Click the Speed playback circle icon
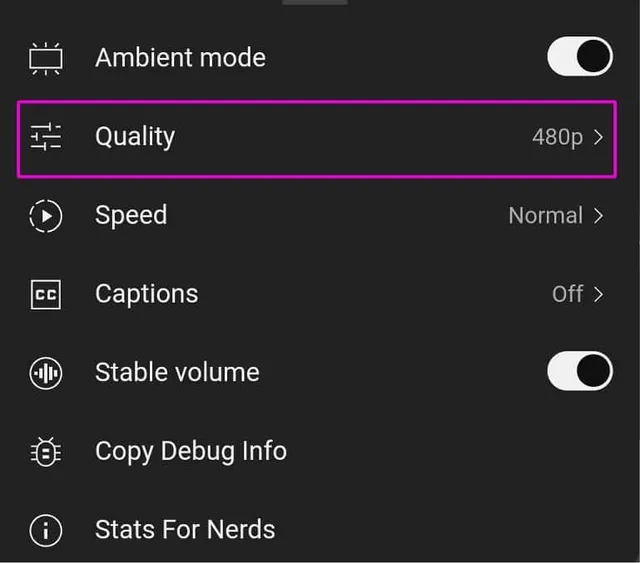Screen dimensions: 640x563 (46, 216)
